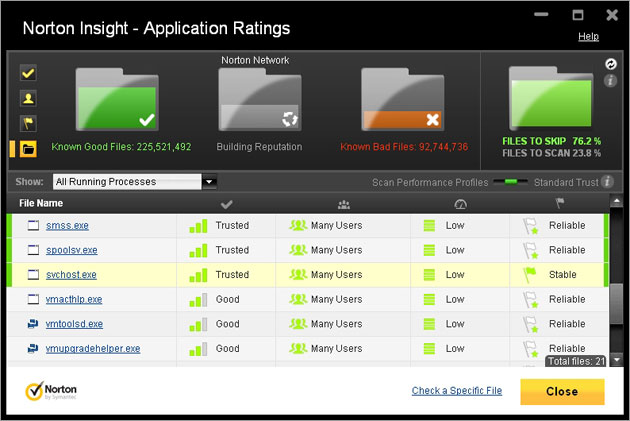Viewport: 630px width, 421px height.
Task: Click the Reliable label for vmtoolsd.exe
Action: pos(567,324)
